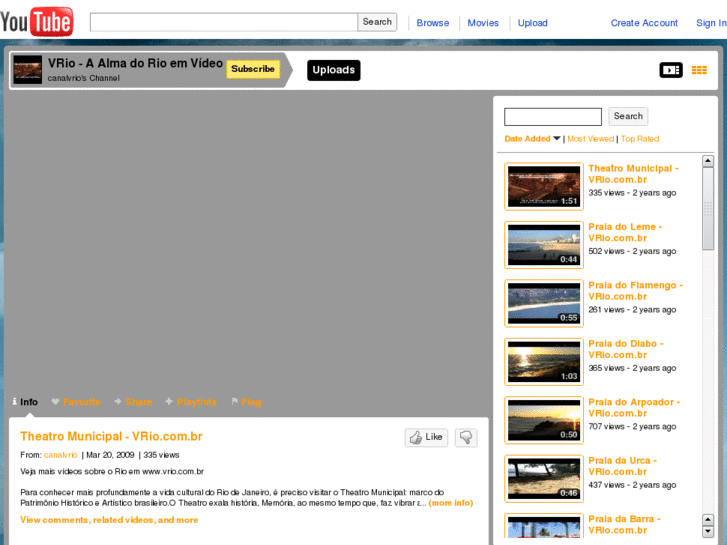Click video list scrollbar down arrow

click(x=708, y=531)
